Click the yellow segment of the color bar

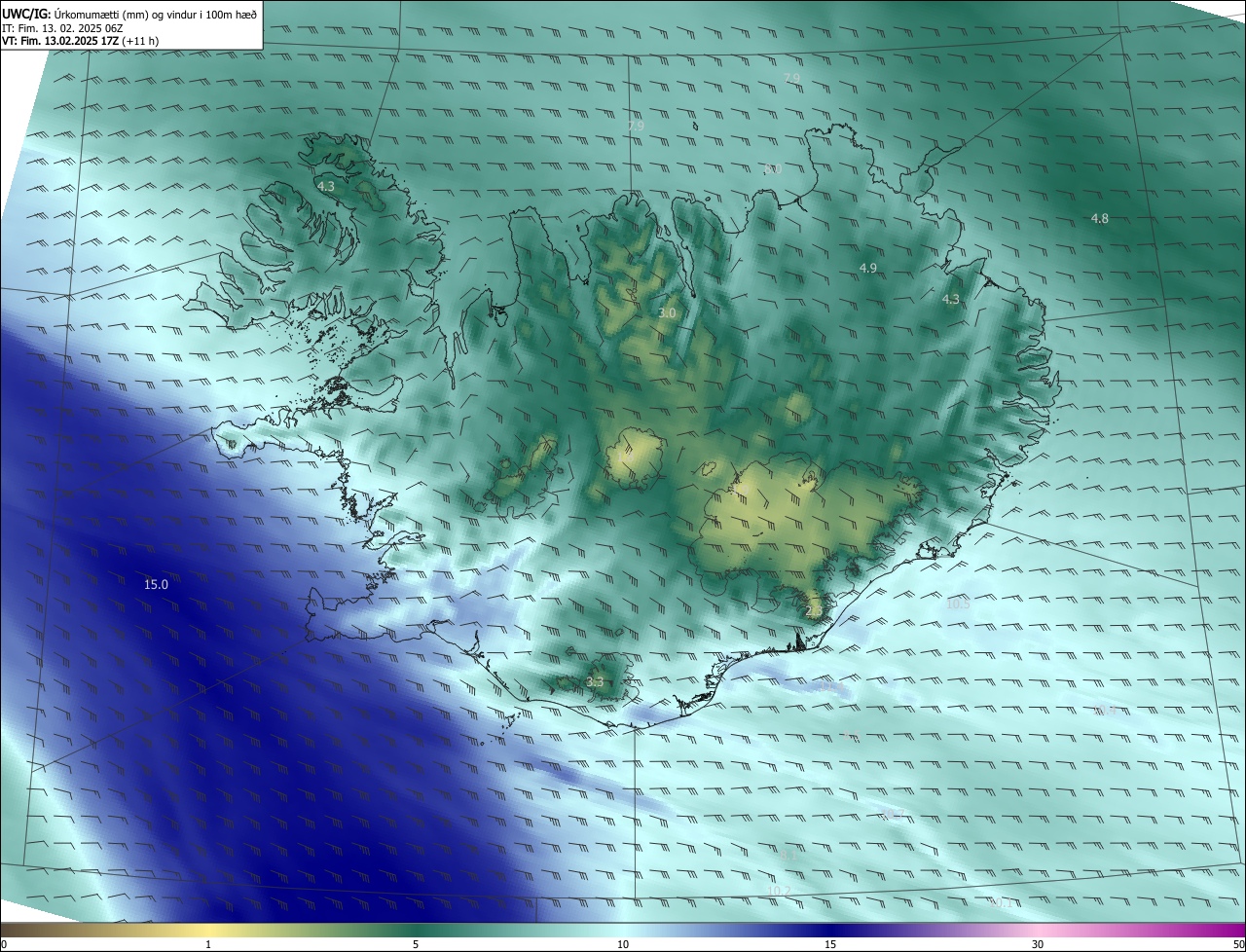208,930
